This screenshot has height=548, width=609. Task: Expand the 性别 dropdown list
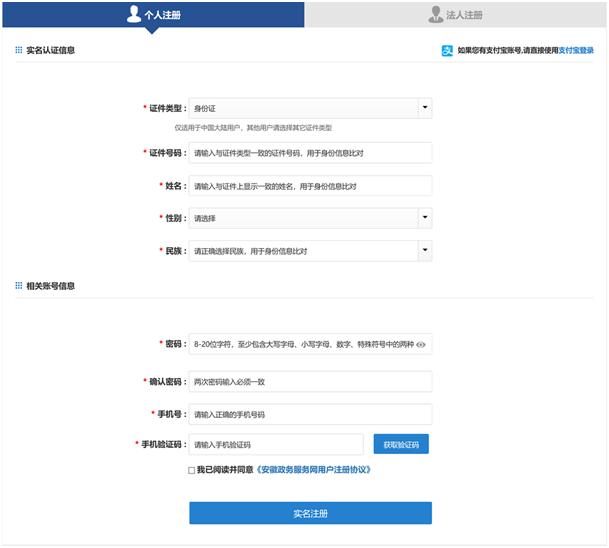[424, 218]
